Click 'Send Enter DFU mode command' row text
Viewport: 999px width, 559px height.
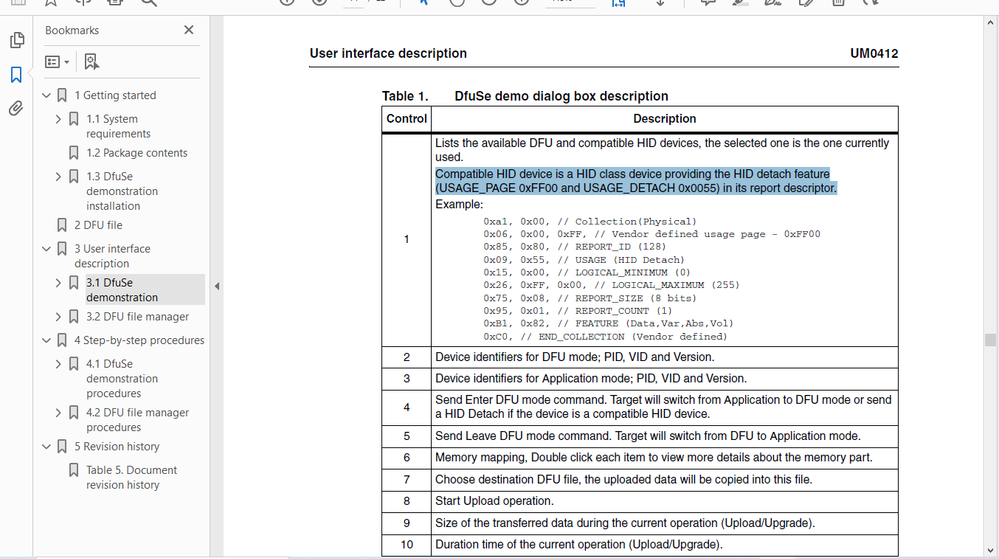click(x=663, y=407)
